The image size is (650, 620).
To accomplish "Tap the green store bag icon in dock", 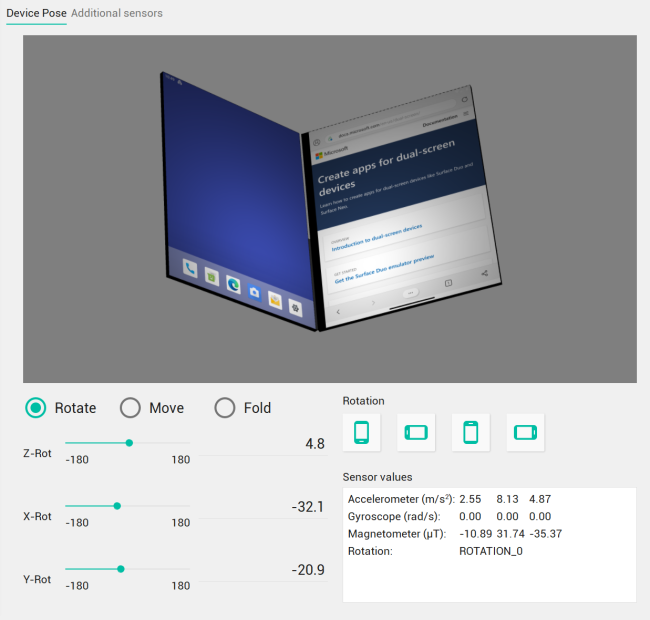I will point(211,277).
